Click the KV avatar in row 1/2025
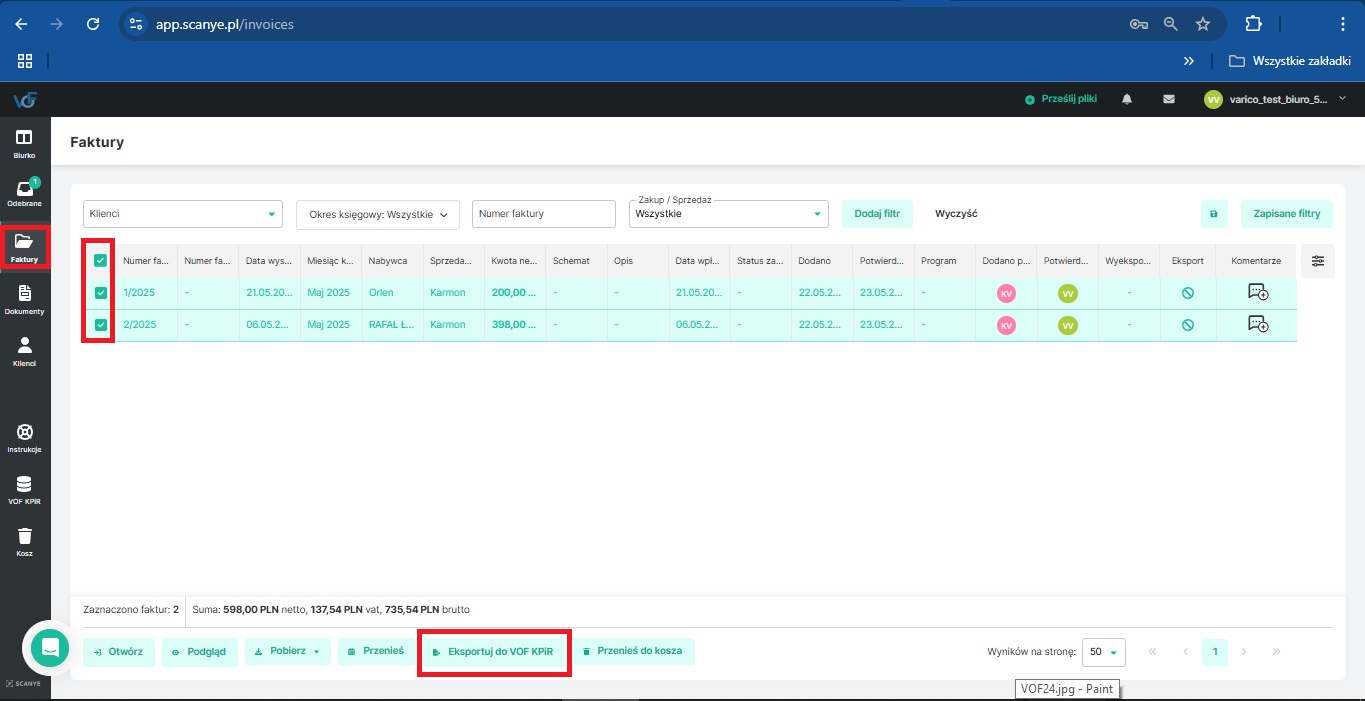The image size is (1365, 701). coord(1006,294)
